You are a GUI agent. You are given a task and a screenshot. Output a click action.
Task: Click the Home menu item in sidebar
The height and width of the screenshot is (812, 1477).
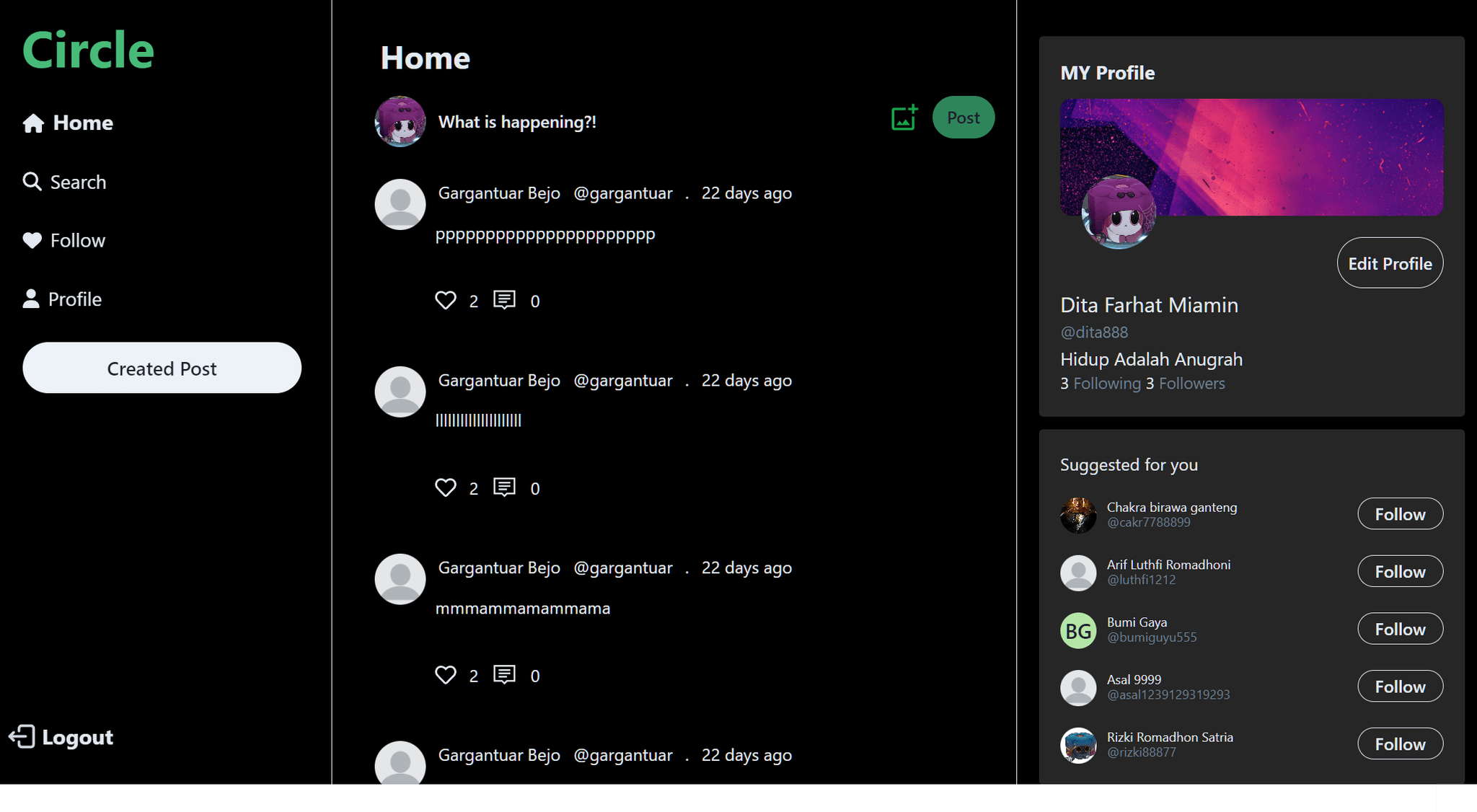pos(82,122)
